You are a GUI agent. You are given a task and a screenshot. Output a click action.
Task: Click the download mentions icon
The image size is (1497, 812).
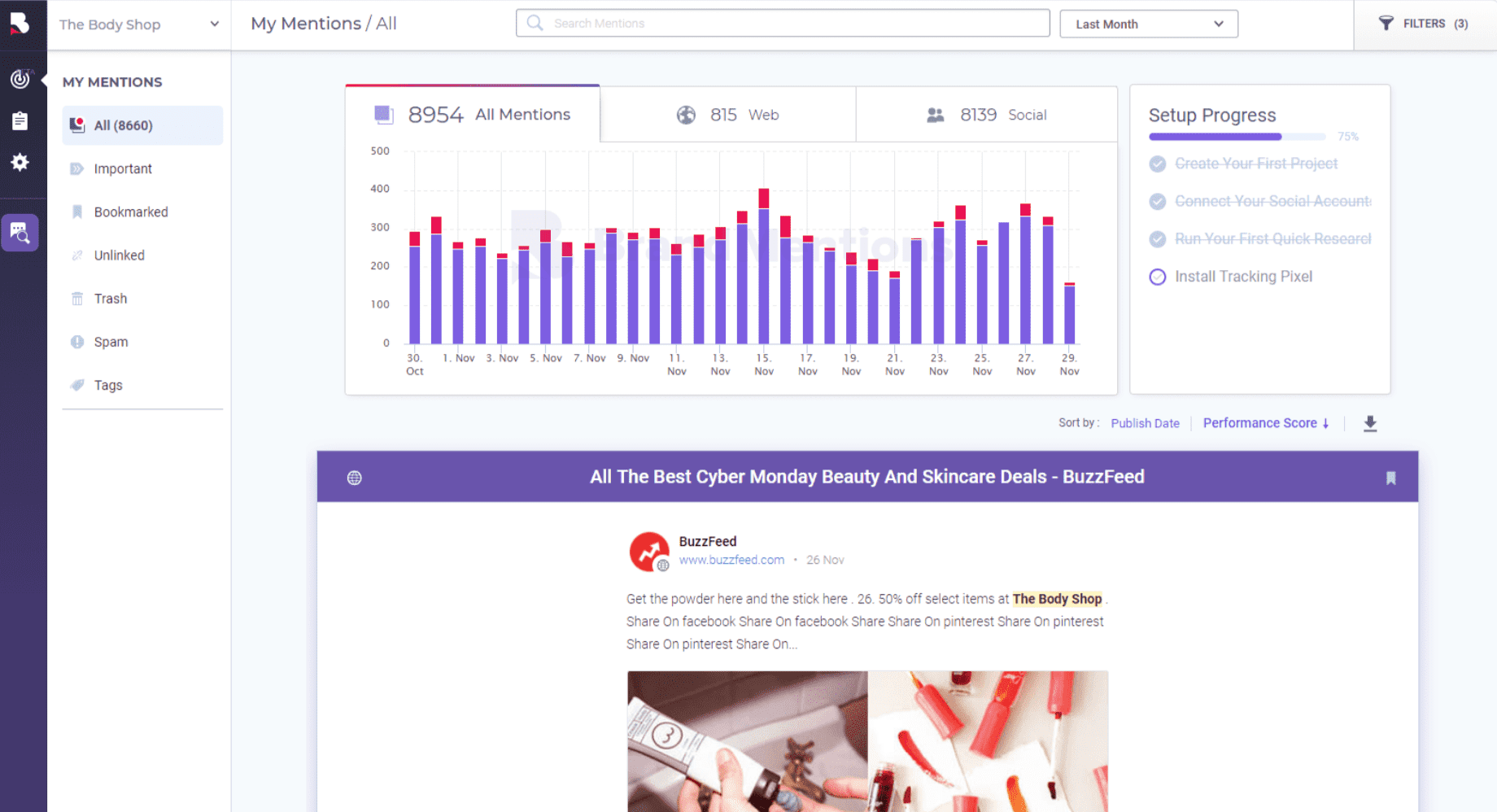1369,424
